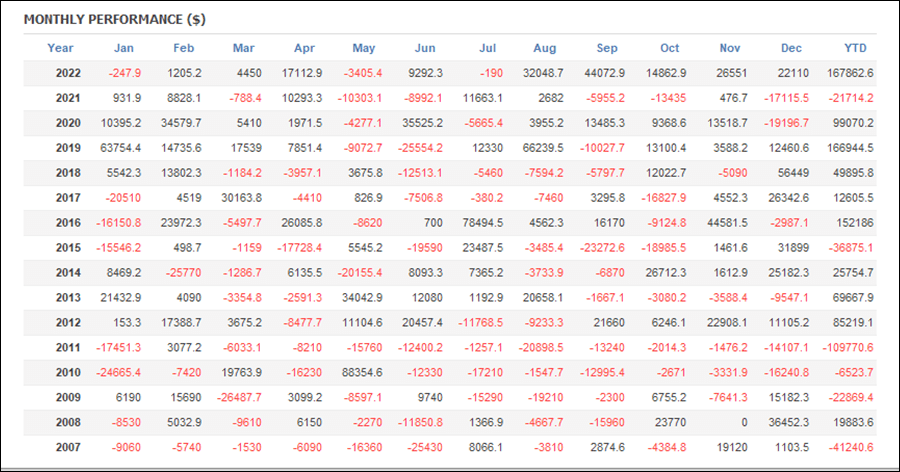Select the 2007 year row label
The width and height of the screenshot is (900, 472).
coord(68,447)
